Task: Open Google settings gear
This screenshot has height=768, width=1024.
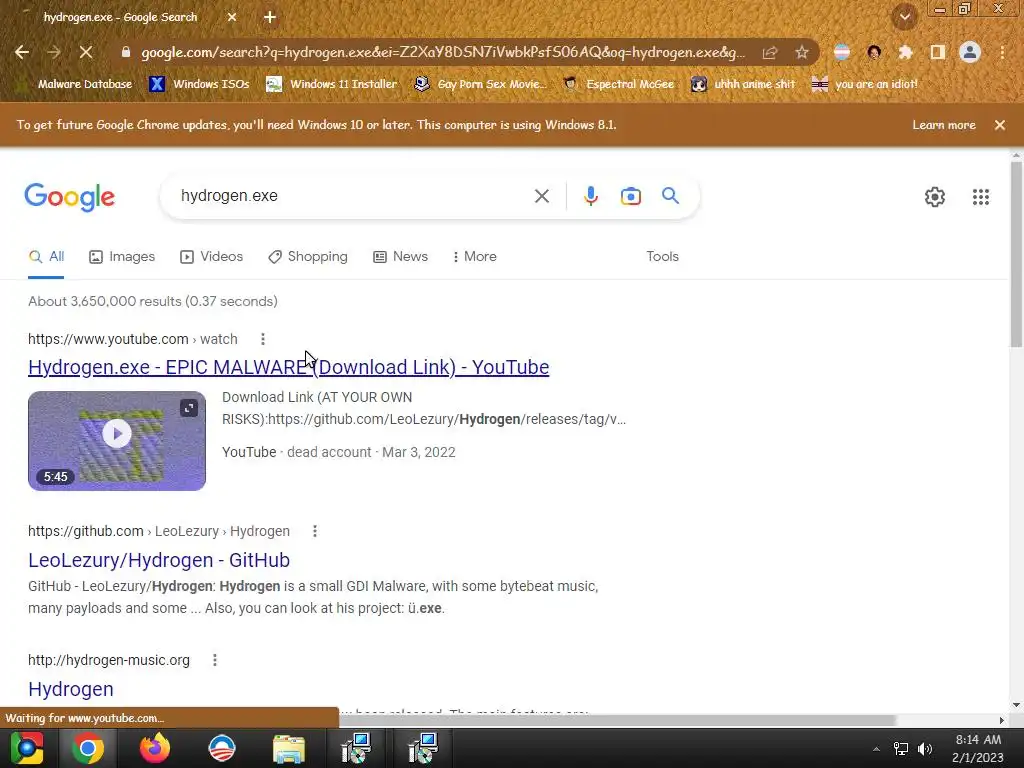Action: pyautogui.click(x=935, y=197)
